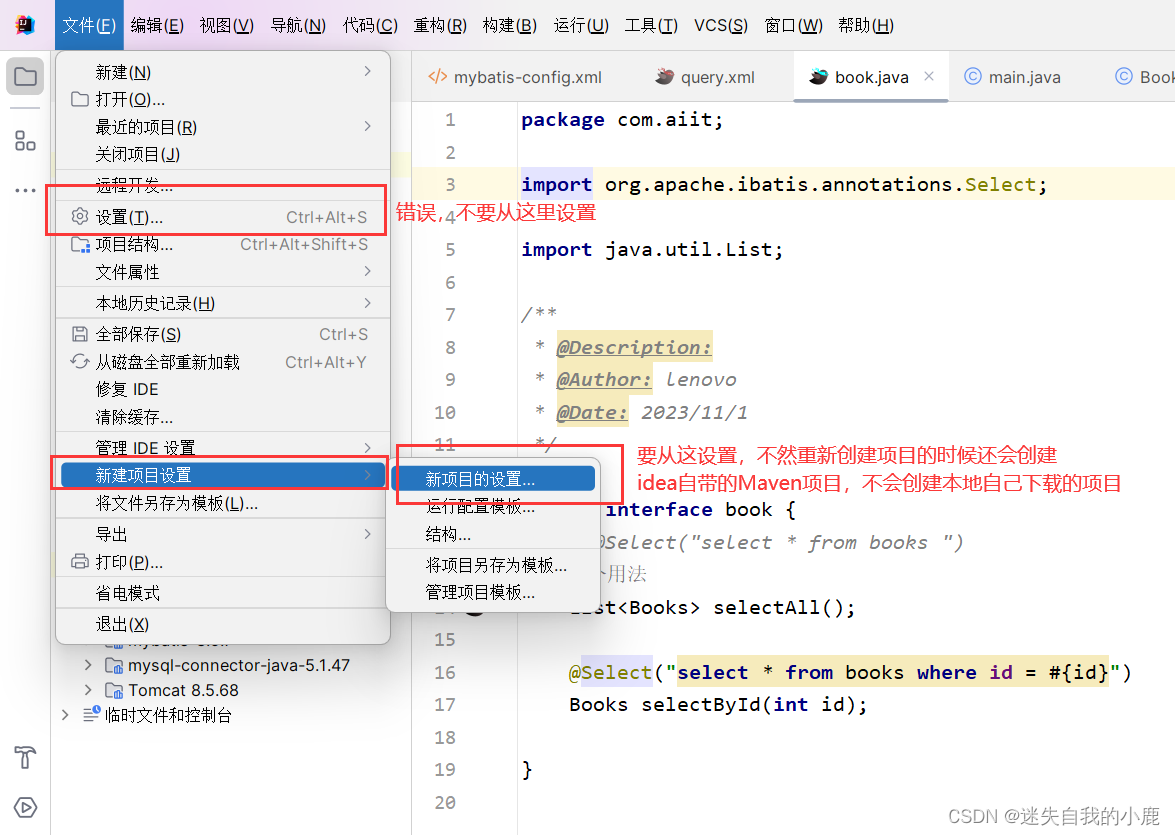Click the MyBatis bird icon on query.xml tab
Screen dimensions: 1175x835
pyautogui.click(x=665, y=76)
